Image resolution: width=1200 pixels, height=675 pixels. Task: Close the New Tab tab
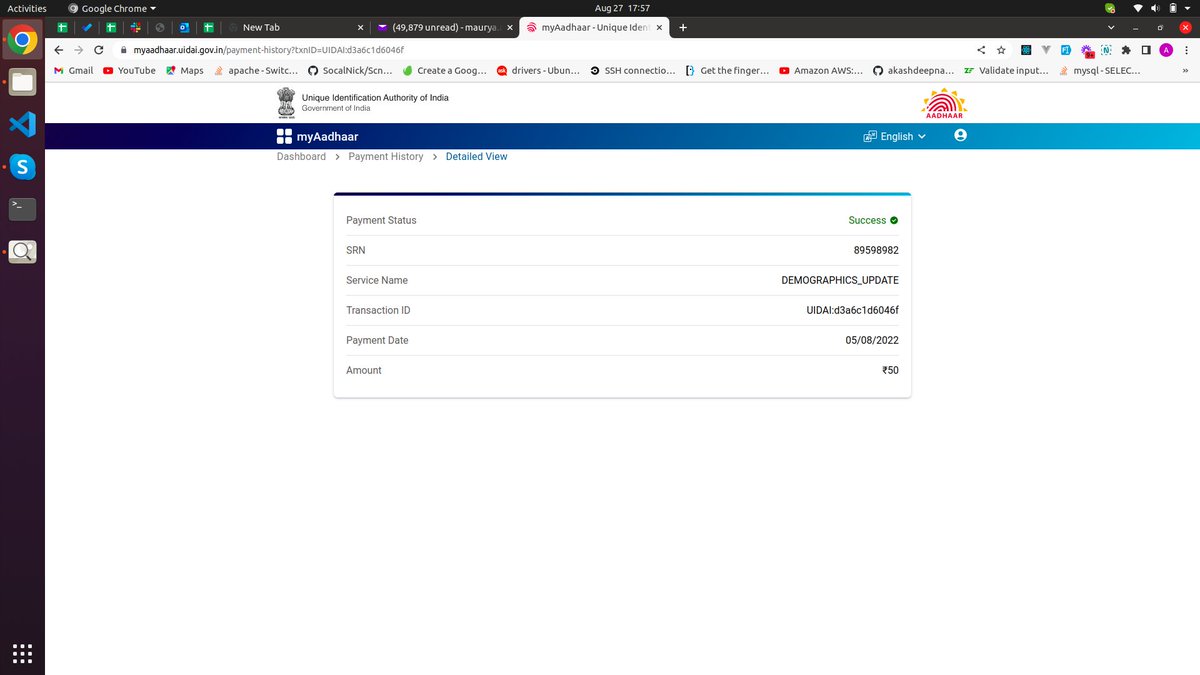[360, 27]
